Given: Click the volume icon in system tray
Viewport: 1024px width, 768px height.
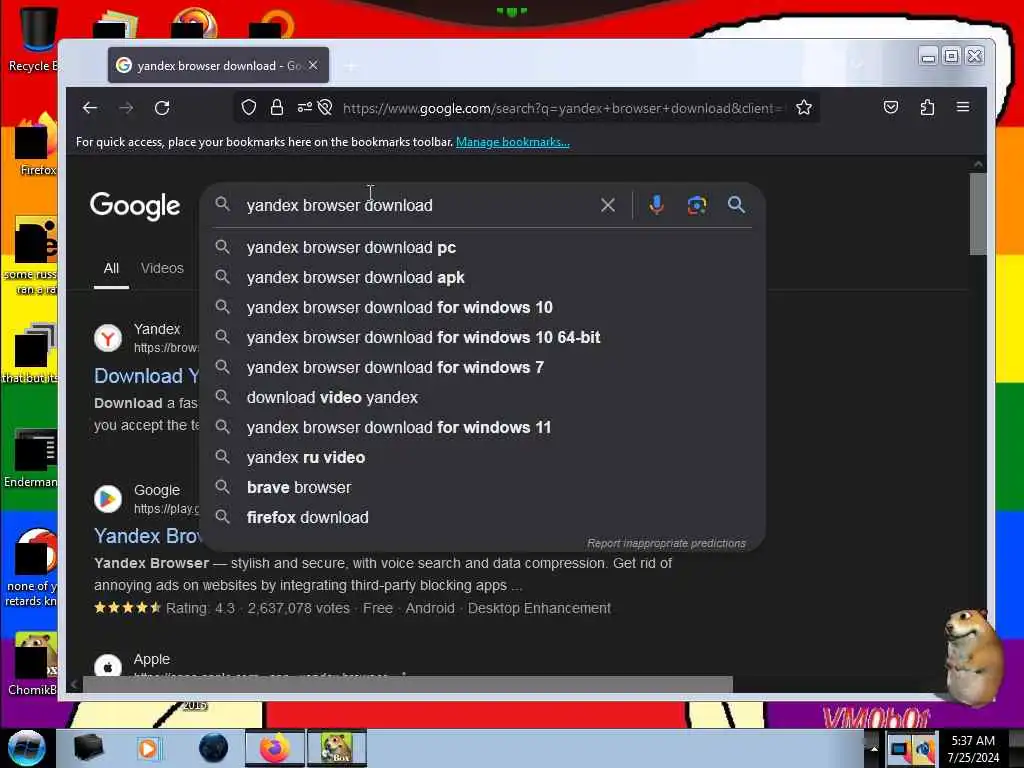Looking at the screenshot, I should coord(924,749).
